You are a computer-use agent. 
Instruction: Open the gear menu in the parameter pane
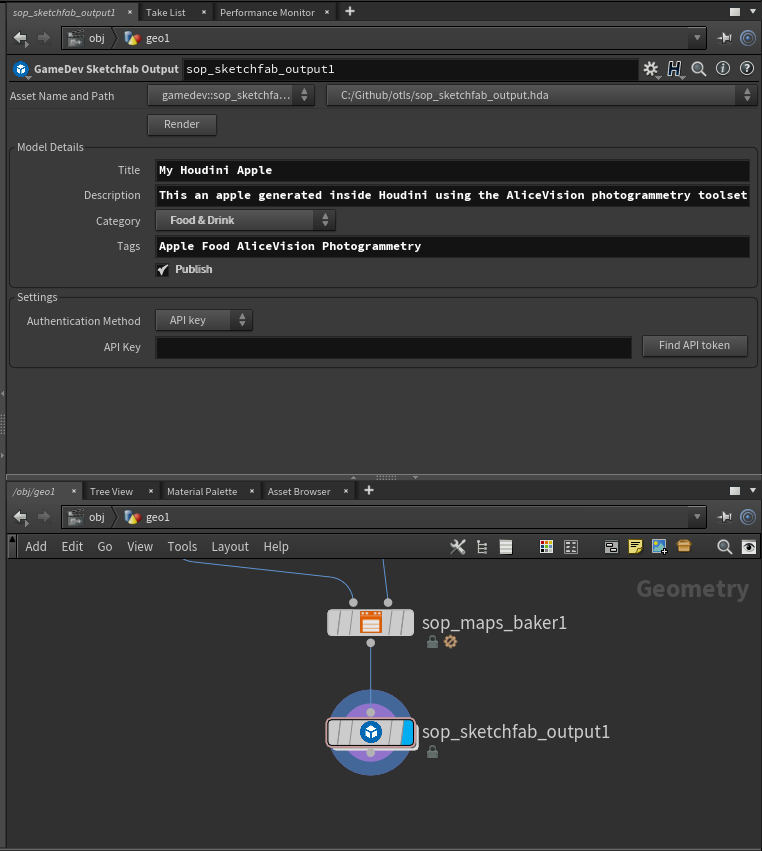[651, 69]
